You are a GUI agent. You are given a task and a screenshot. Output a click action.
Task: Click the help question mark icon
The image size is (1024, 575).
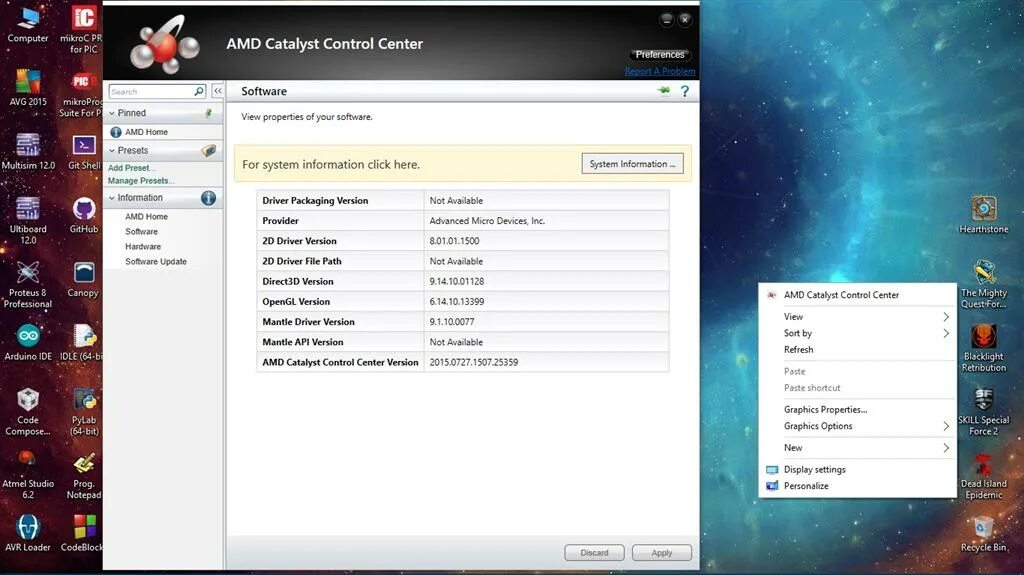[x=684, y=91]
